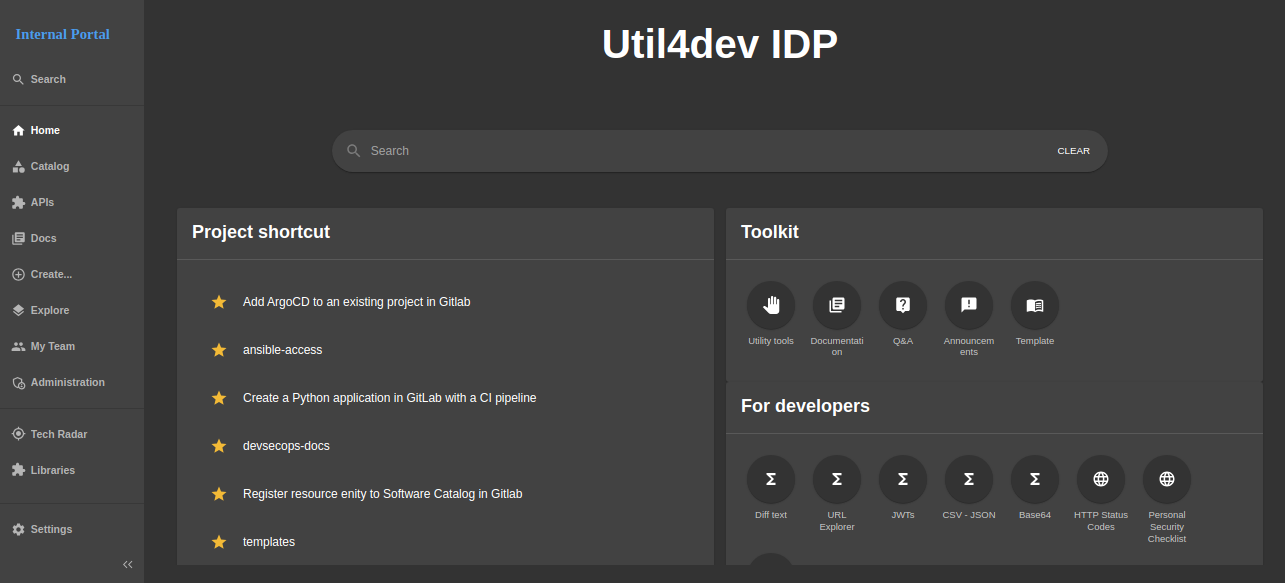Click the main Search input field

pos(700,151)
